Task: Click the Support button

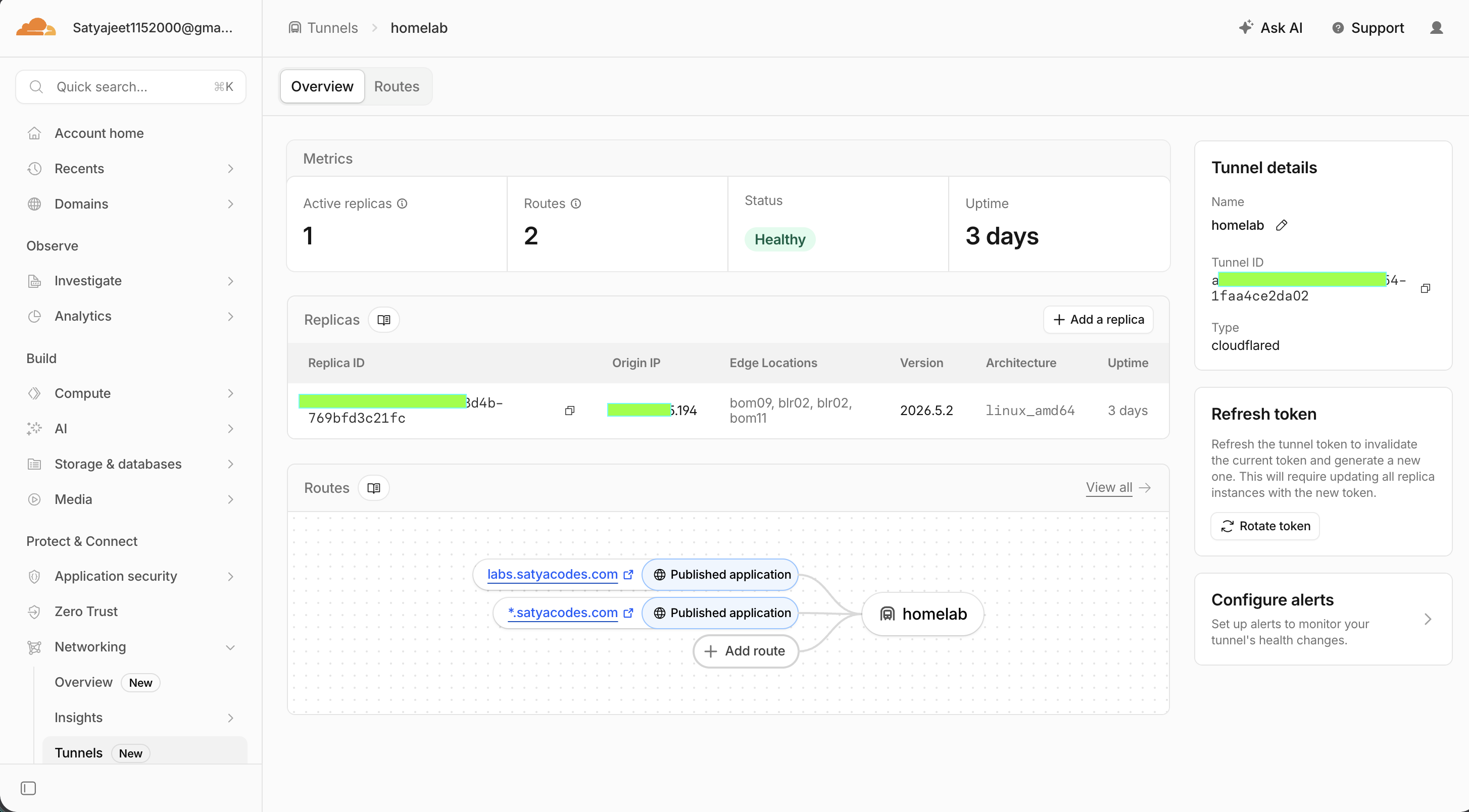Action: [x=1368, y=28]
